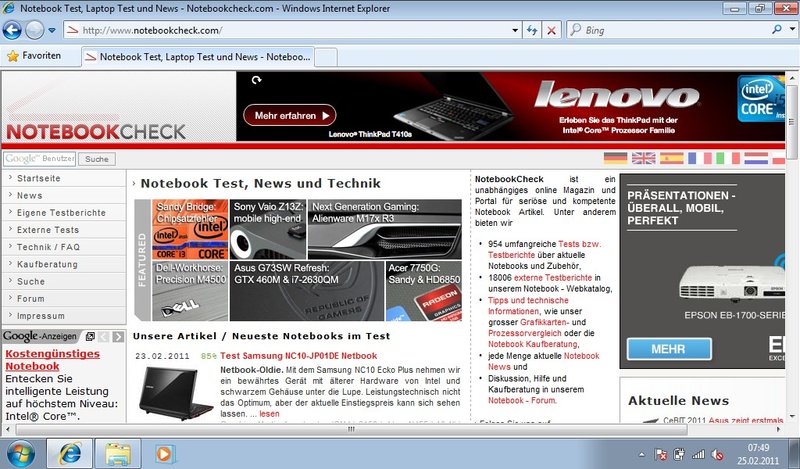Click the Samsung NC10 netbook thumbnail
This screenshot has width=800, height=469.
(x=176, y=392)
